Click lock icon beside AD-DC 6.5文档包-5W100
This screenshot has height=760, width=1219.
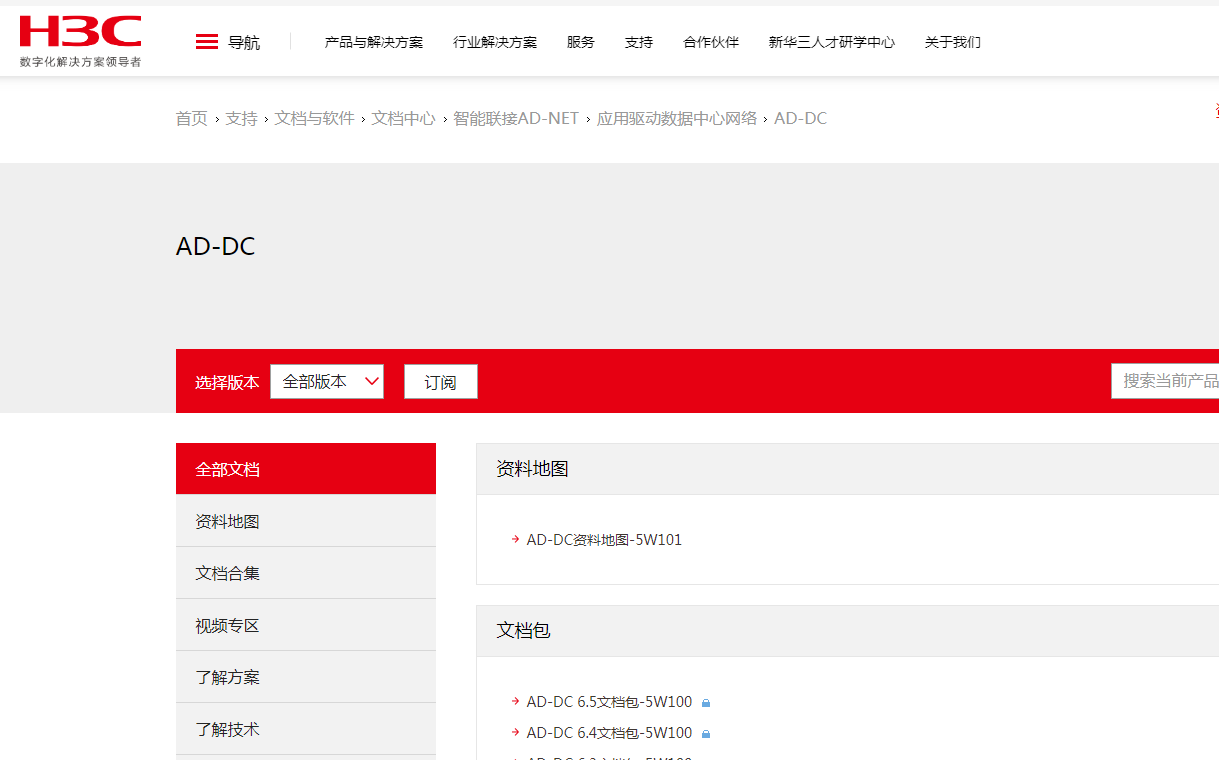click(706, 703)
